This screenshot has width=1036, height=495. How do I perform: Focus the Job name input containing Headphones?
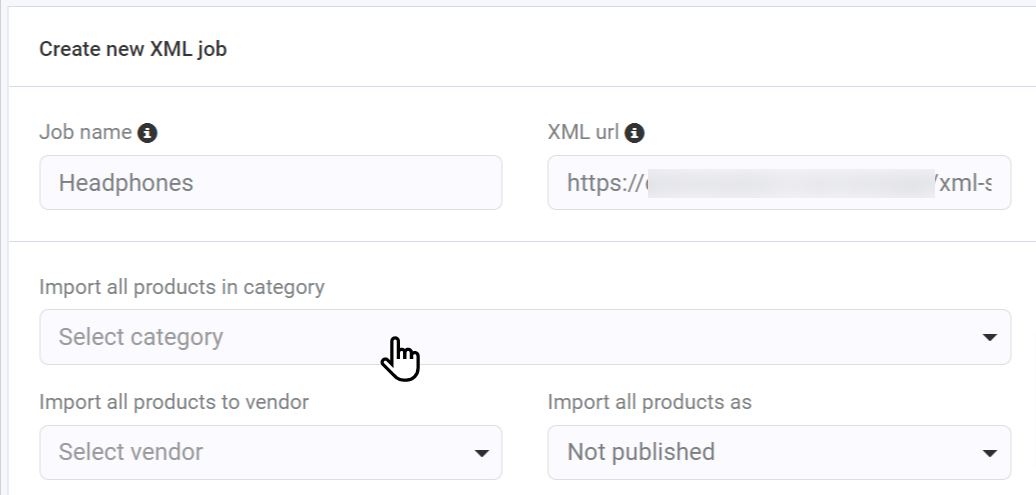tap(271, 182)
